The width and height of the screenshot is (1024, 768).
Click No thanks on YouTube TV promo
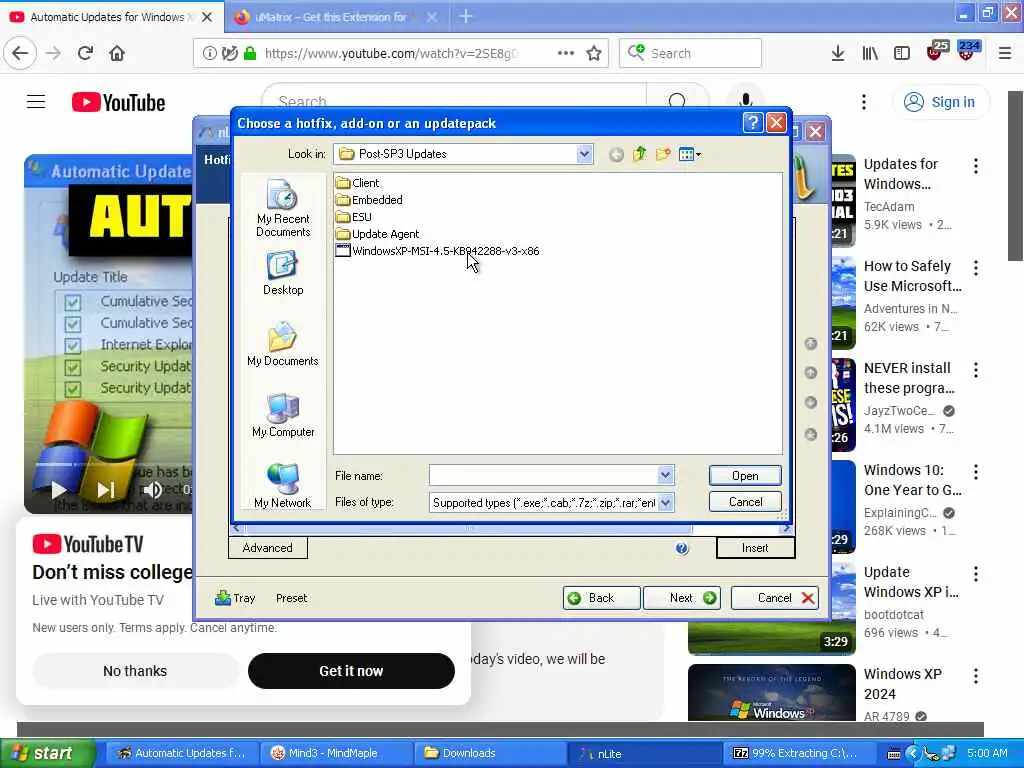(x=135, y=671)
